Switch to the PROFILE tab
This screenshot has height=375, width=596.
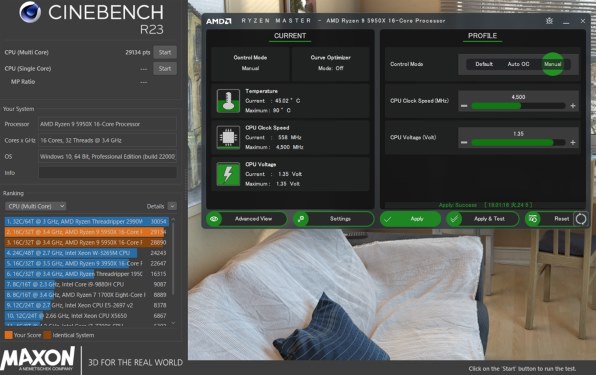coord(482,36)
